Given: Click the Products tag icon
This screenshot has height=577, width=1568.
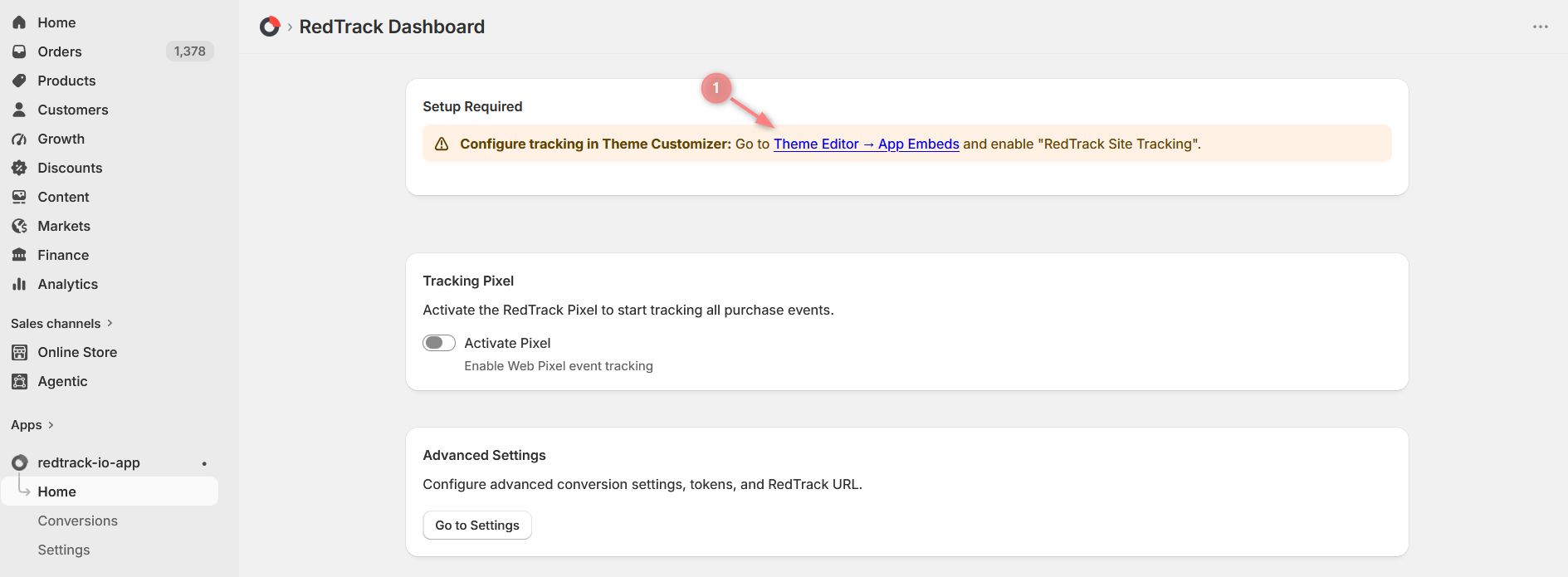Looking at the screenshot, I should click(19, 81).
